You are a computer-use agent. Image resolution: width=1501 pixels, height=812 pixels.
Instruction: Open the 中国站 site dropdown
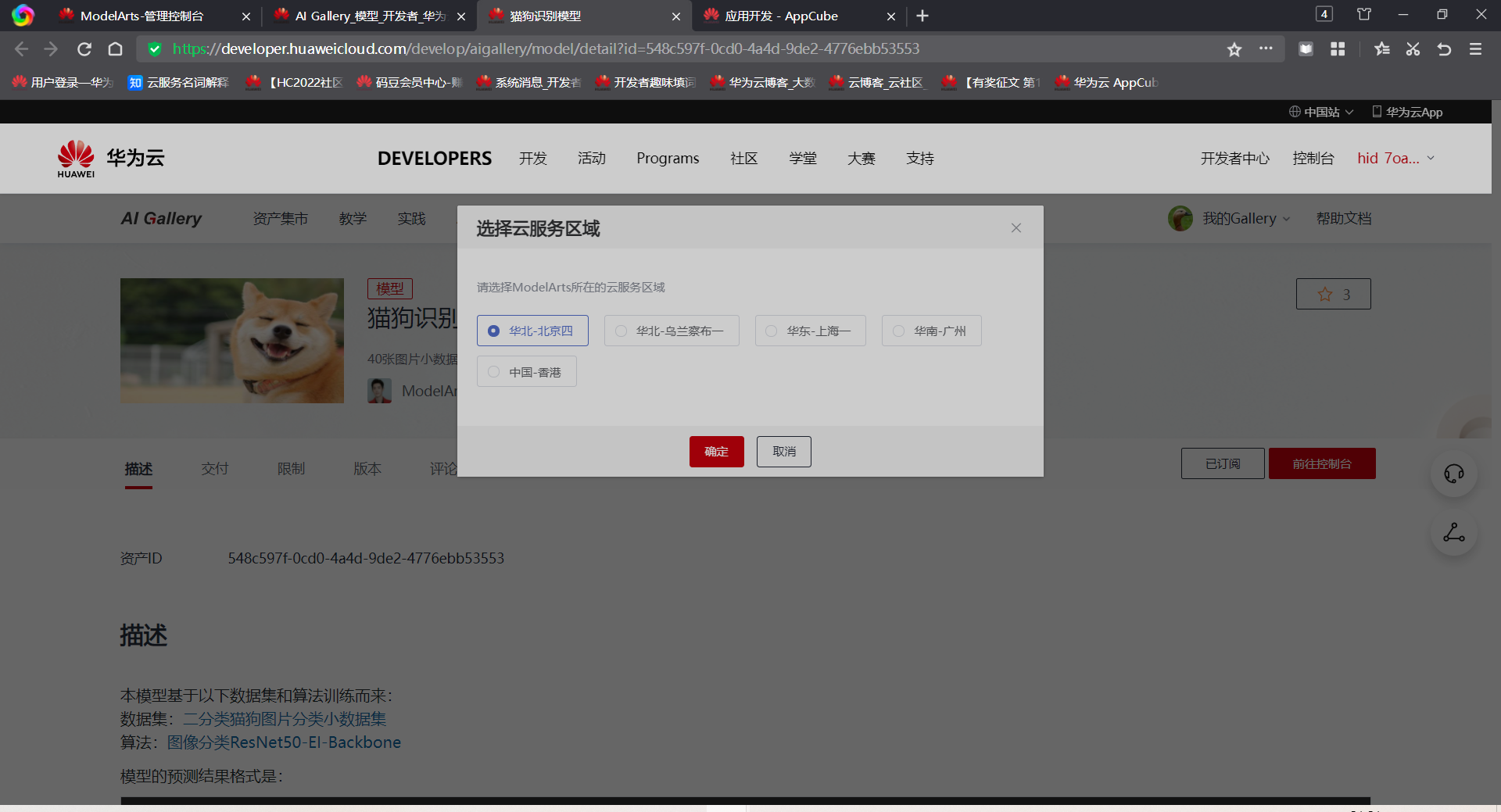(1321, 112)
